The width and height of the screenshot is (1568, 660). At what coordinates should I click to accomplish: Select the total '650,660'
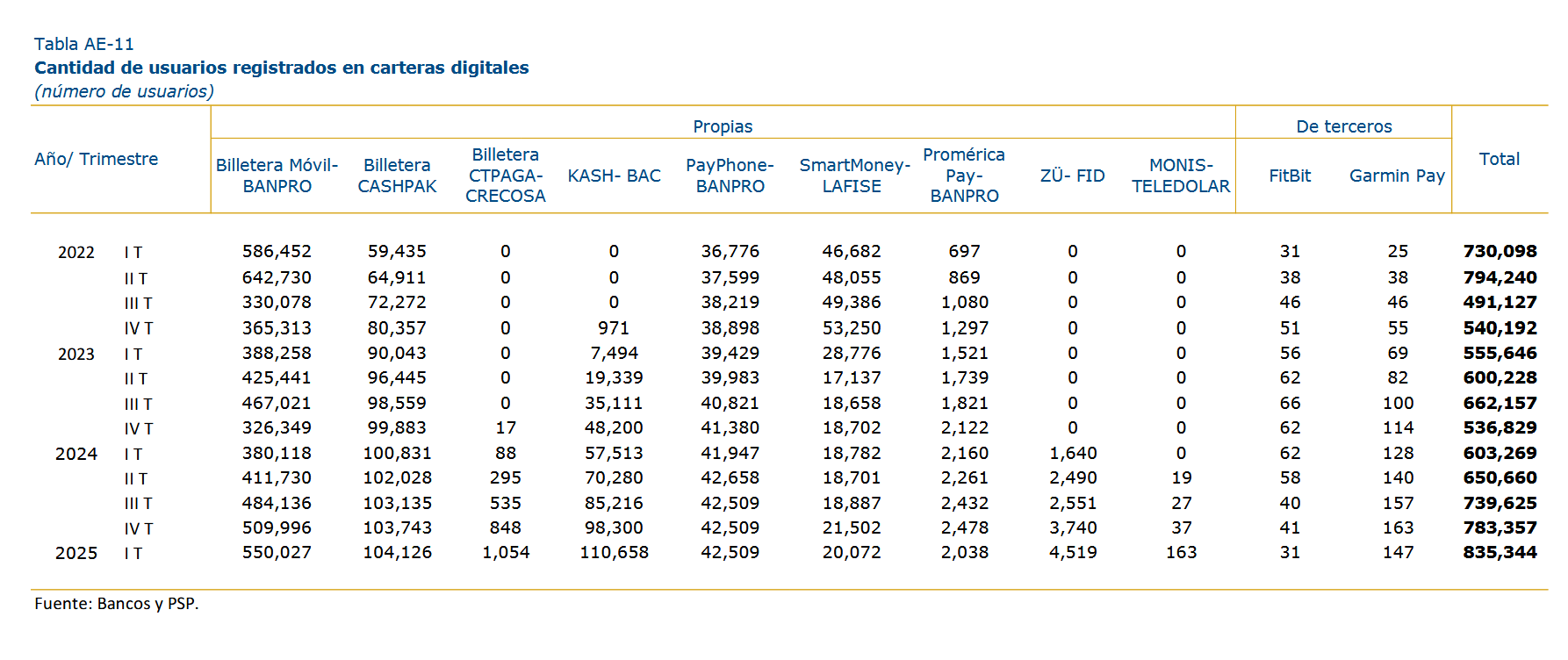coord(1500,478)
